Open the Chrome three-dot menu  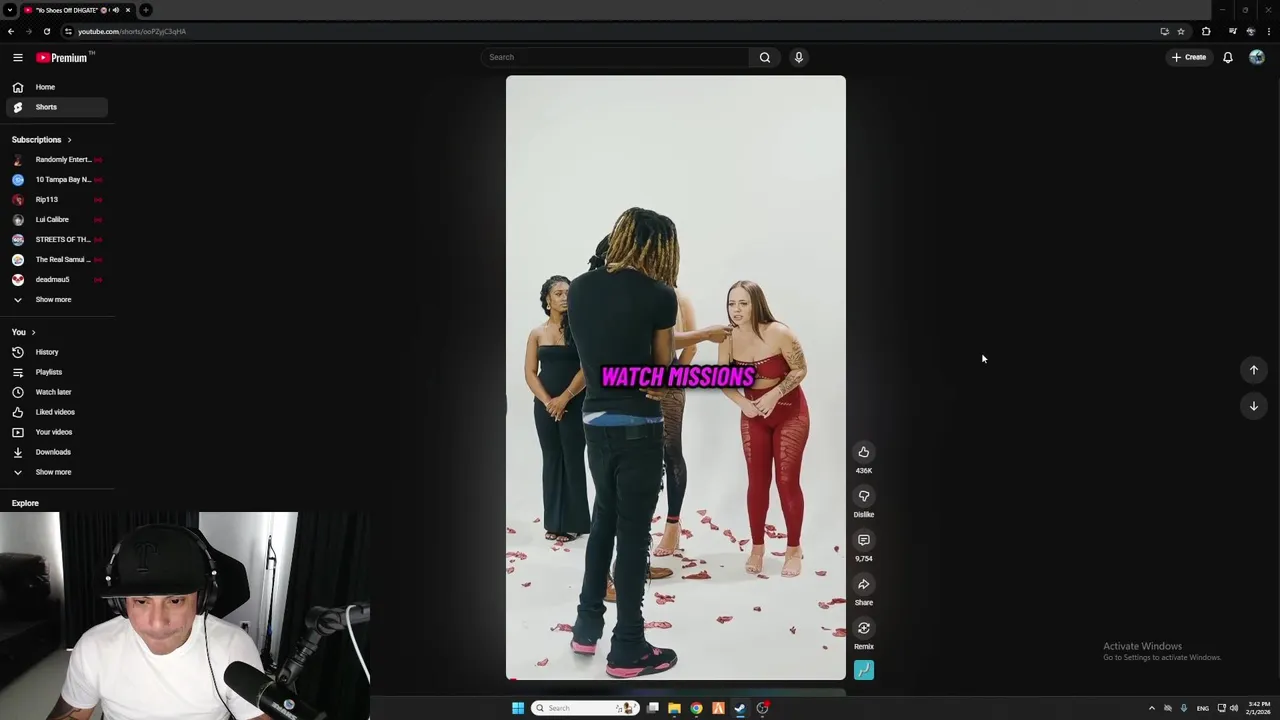pyautogui.click(x=1268, y=31)
